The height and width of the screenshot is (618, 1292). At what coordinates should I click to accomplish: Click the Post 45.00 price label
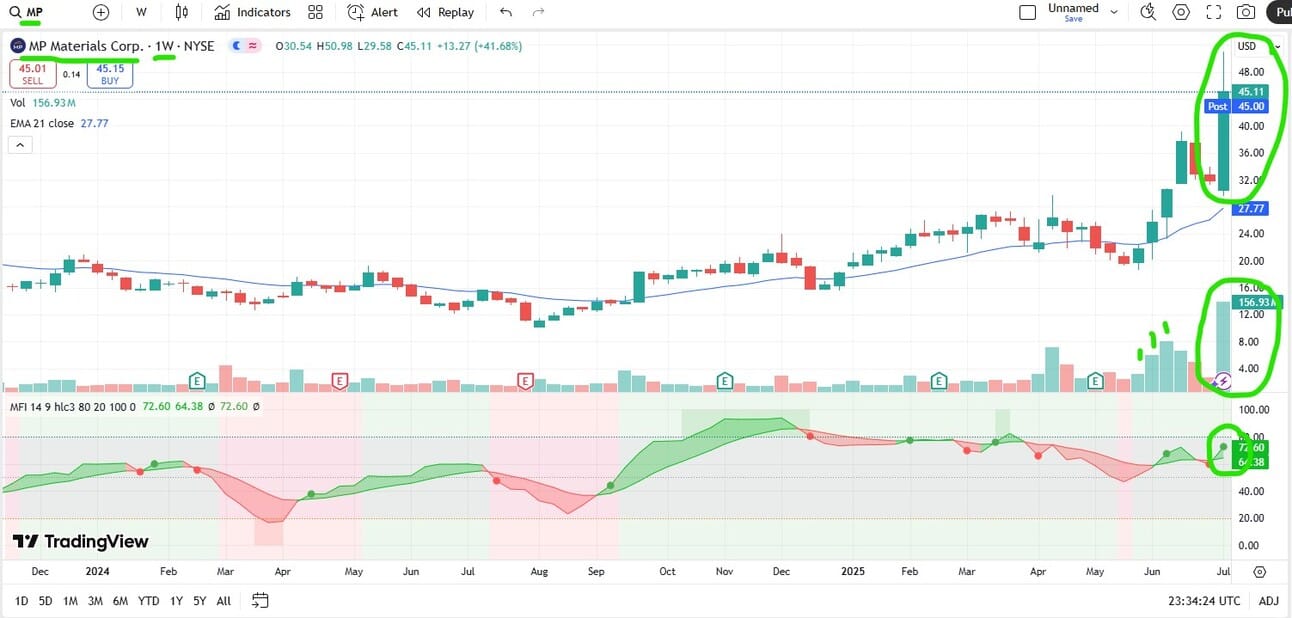pos(1237,106)
